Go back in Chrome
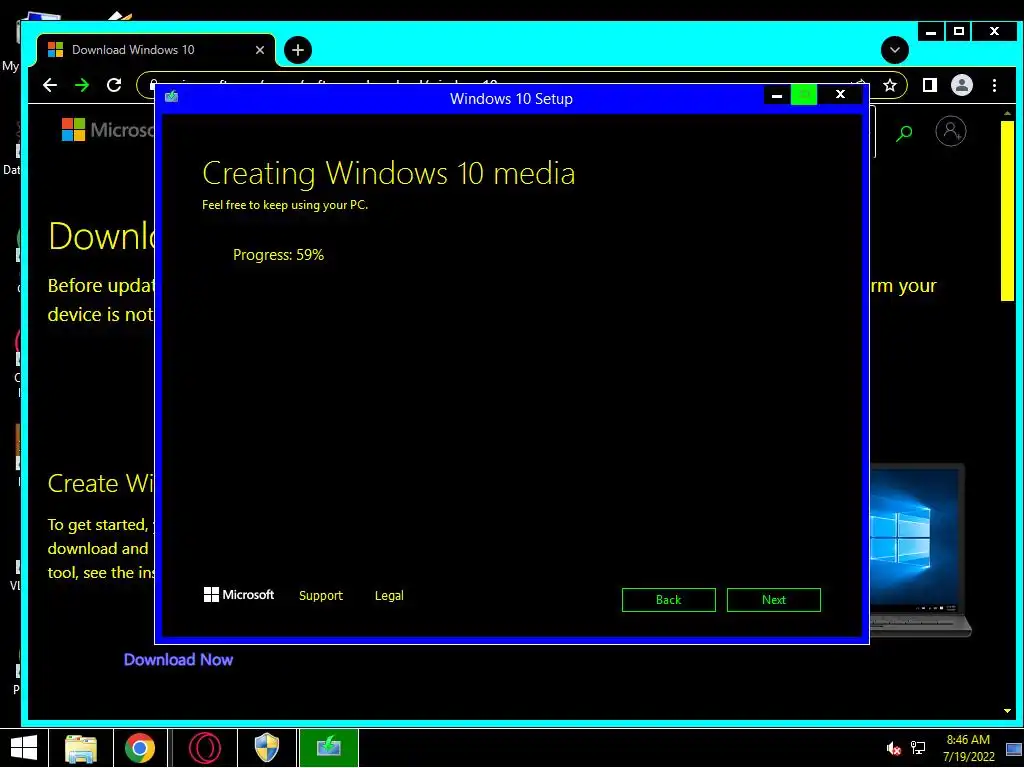This screenshot has height=768, width=1024. tap(50, 85)
